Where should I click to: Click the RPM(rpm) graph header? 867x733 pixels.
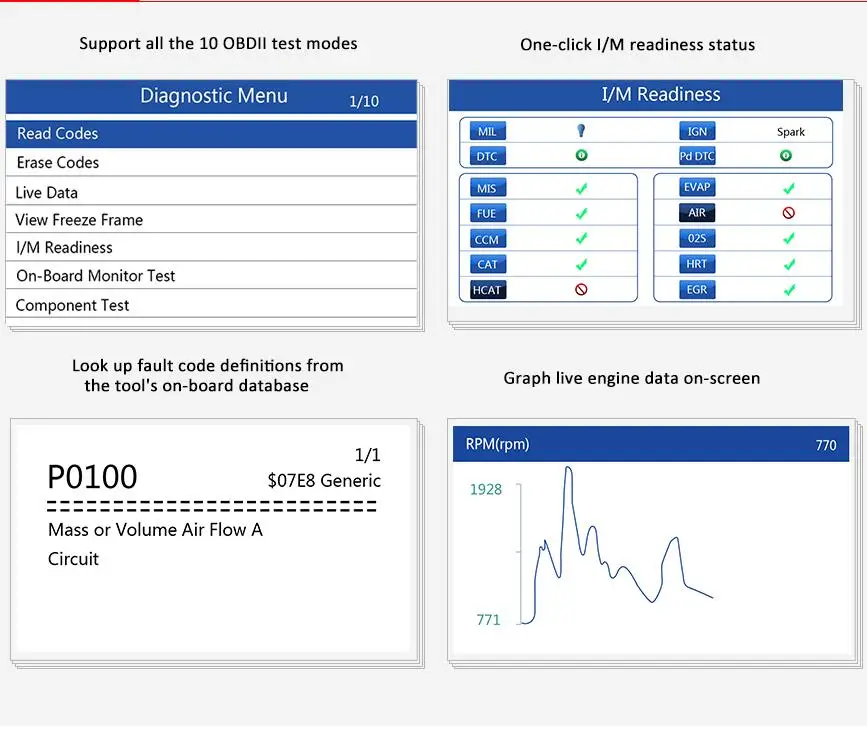tap(497, 444)
